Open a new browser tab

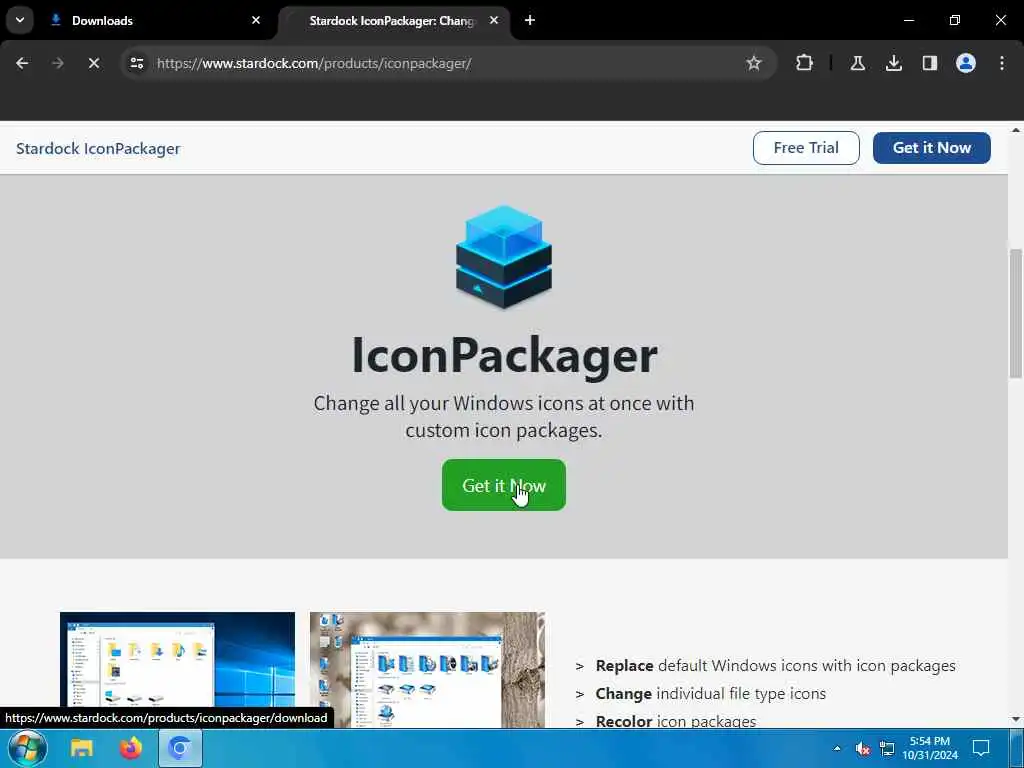[x=530, y=20]
